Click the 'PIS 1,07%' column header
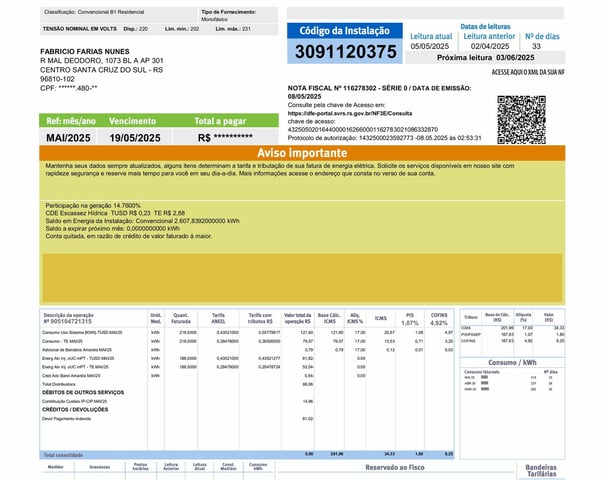The image size is (606, 480). (410, 319)
